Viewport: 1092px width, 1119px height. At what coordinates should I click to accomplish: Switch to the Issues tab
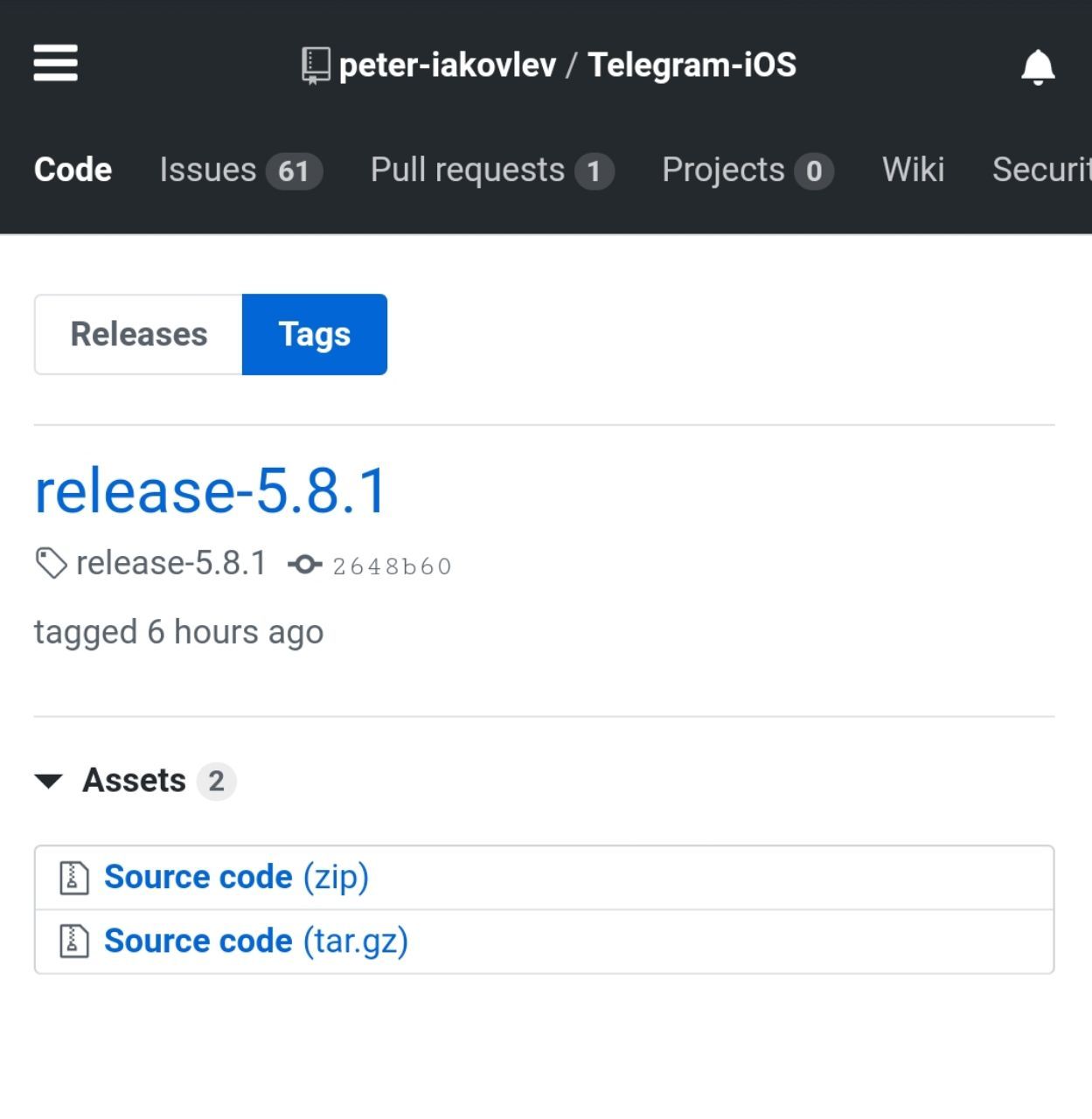241,170
